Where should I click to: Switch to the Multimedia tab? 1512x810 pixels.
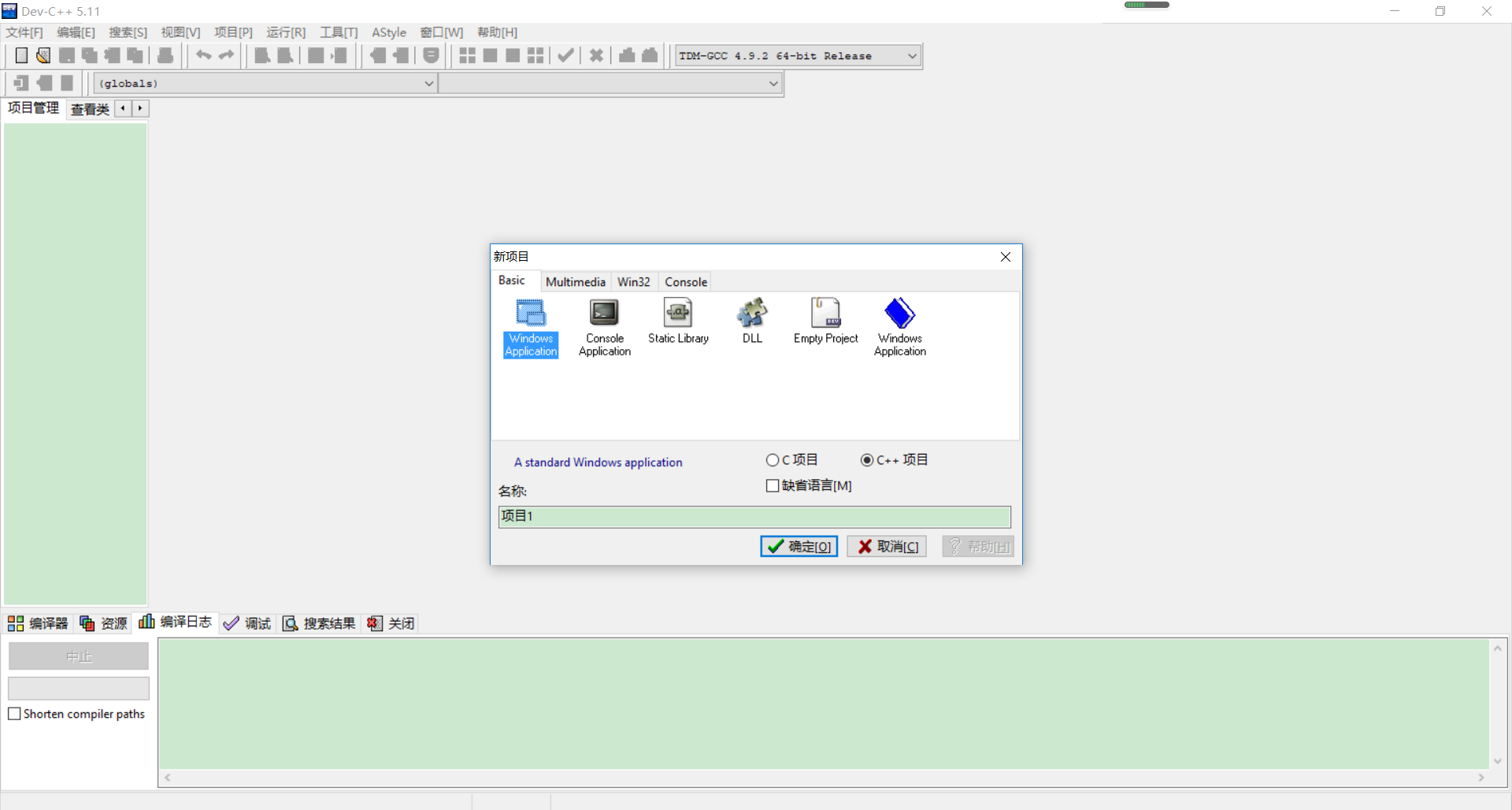click(x=576, y=281)
